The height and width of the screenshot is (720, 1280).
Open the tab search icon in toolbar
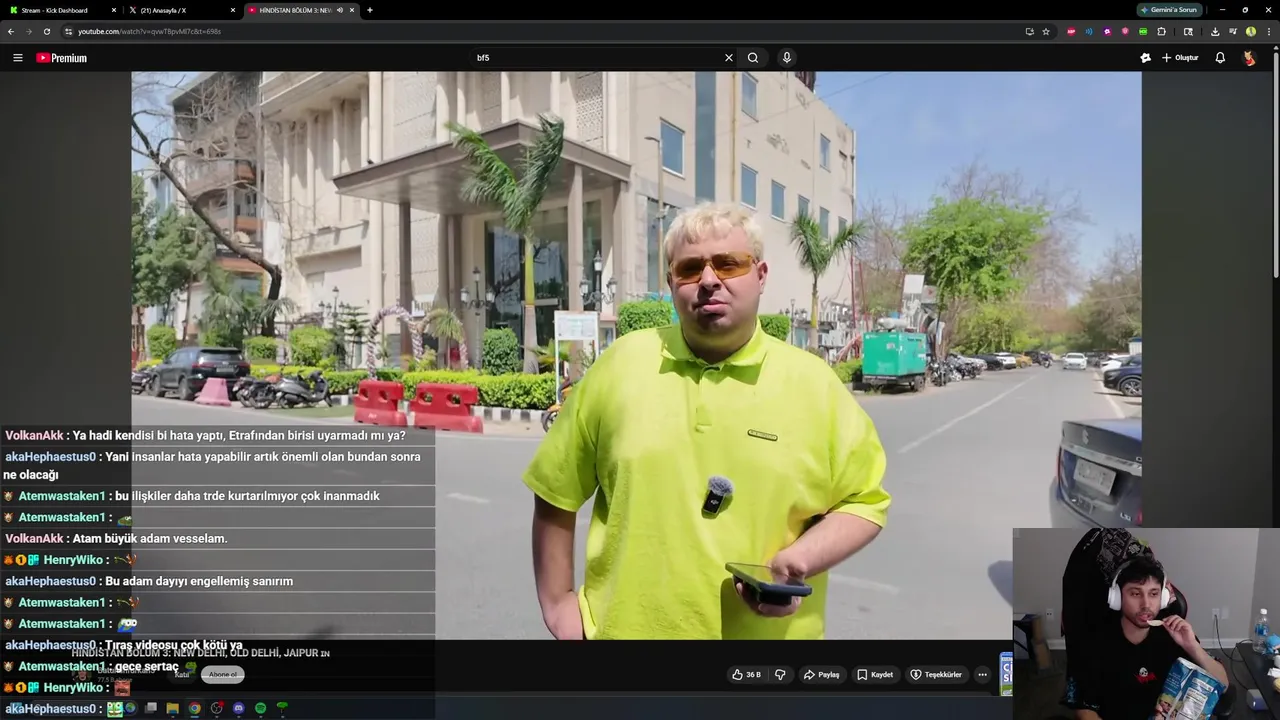tap(1188, 31)
